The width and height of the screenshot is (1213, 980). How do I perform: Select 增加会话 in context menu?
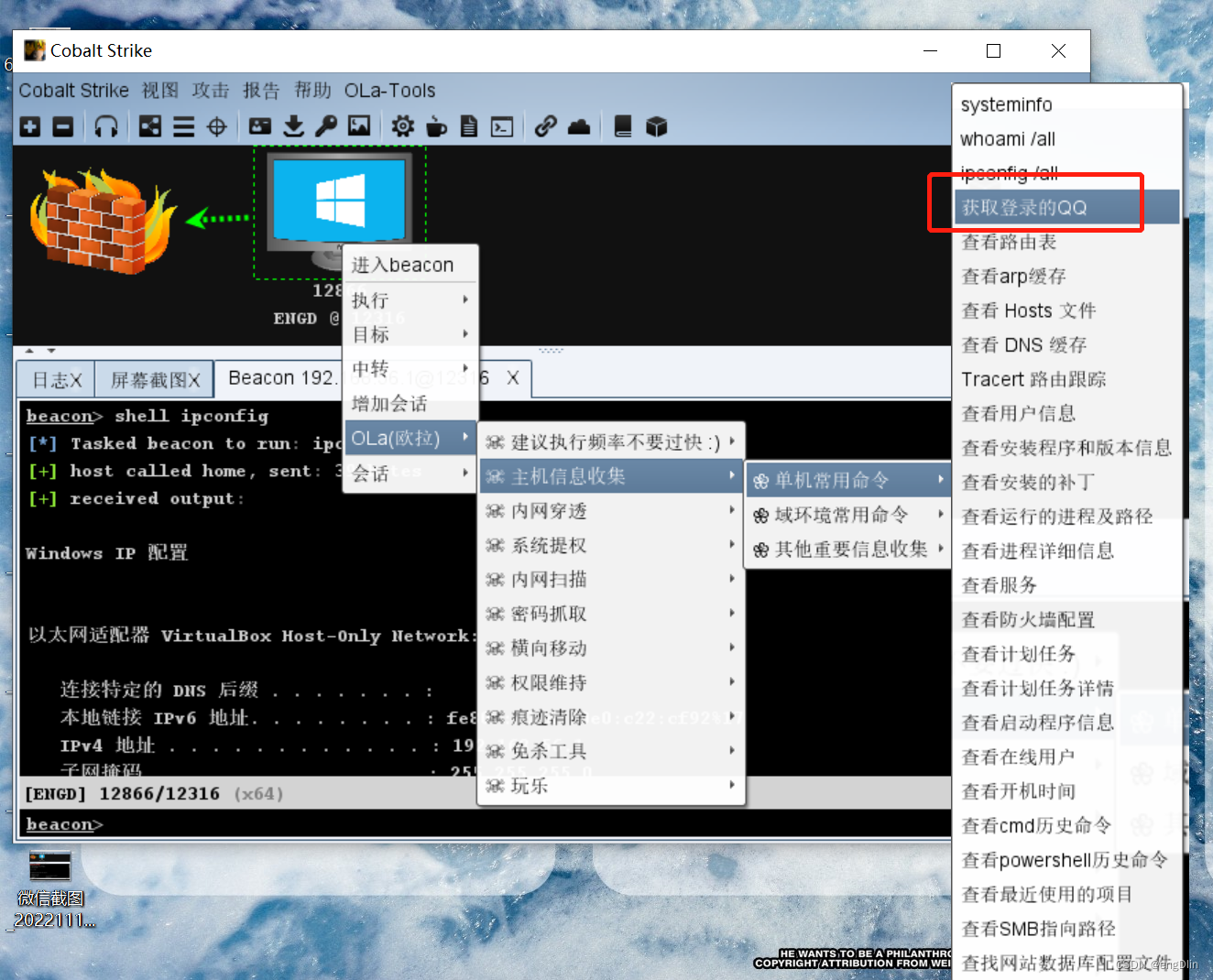pyautogui.click(x=410, y=403)
